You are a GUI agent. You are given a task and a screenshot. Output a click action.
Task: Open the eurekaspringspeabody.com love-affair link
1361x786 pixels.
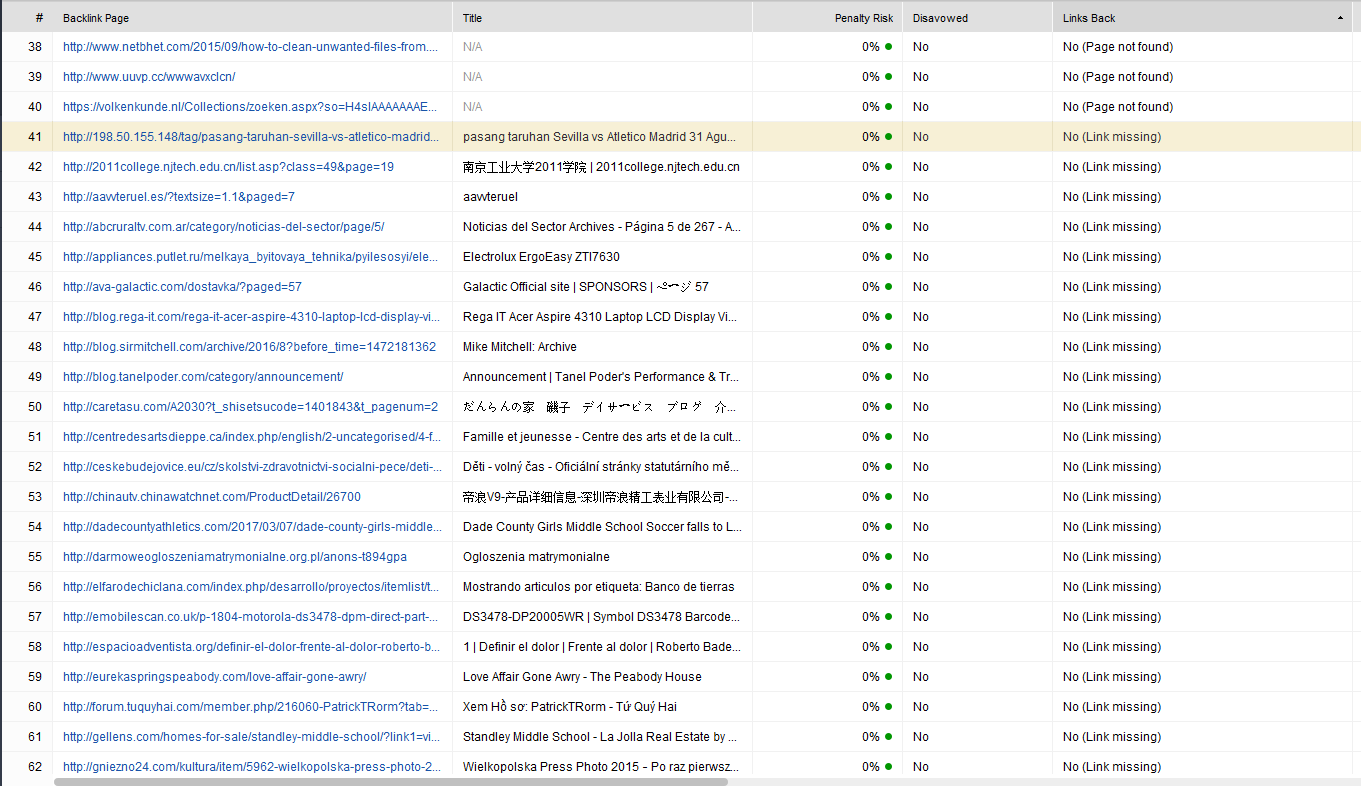coord(214,677)
